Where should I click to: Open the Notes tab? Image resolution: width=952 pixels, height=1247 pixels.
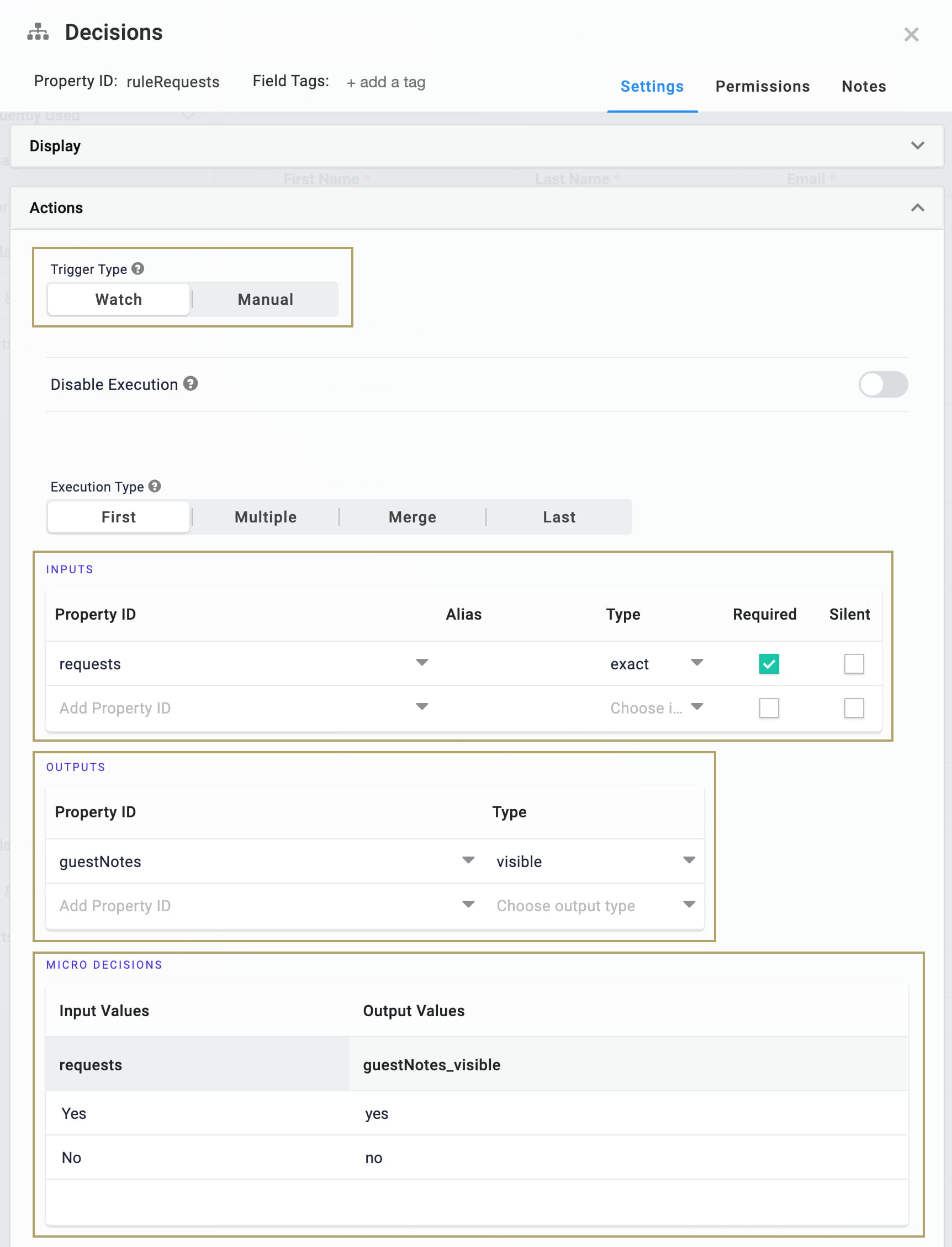(864, 86)
